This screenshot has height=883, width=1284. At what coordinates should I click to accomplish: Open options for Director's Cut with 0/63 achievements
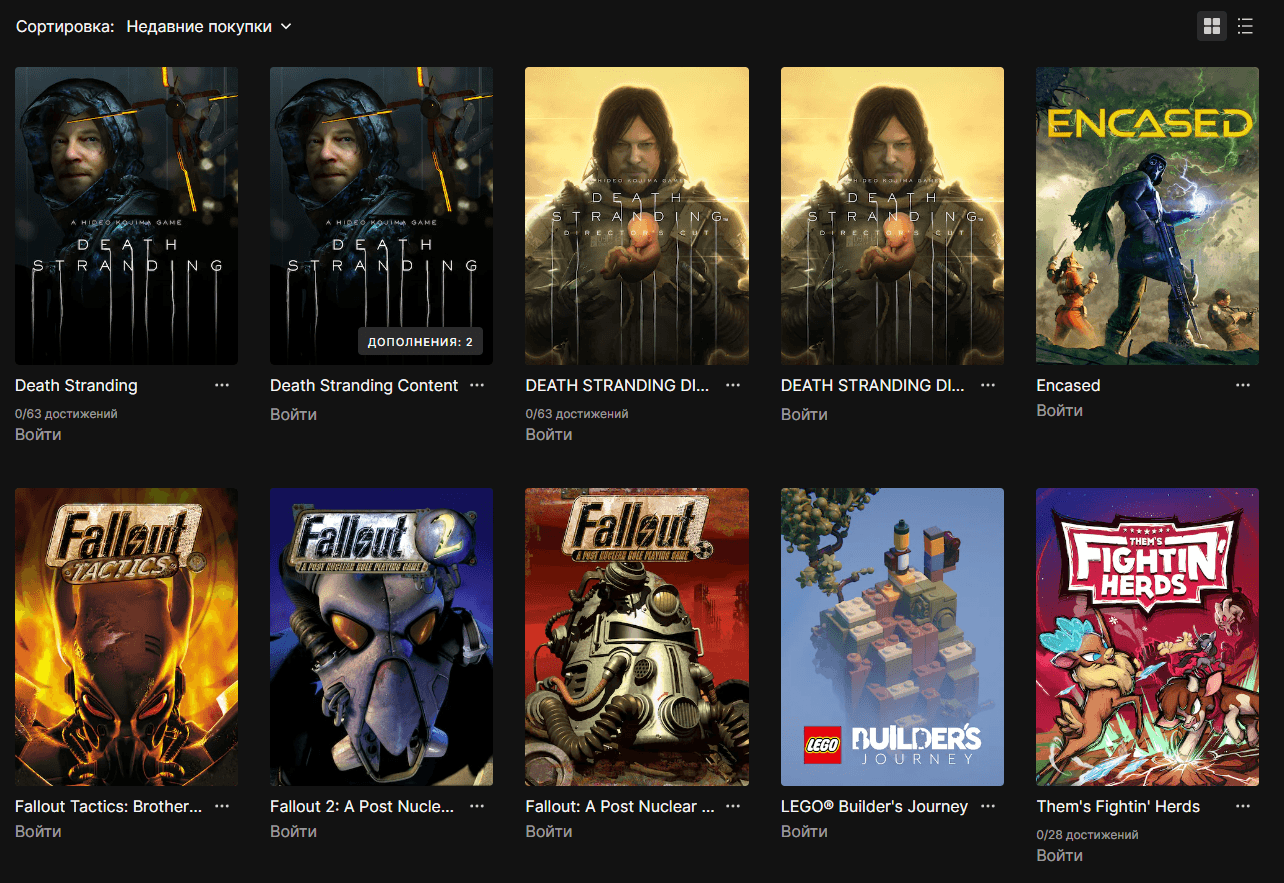click(733, 385)
